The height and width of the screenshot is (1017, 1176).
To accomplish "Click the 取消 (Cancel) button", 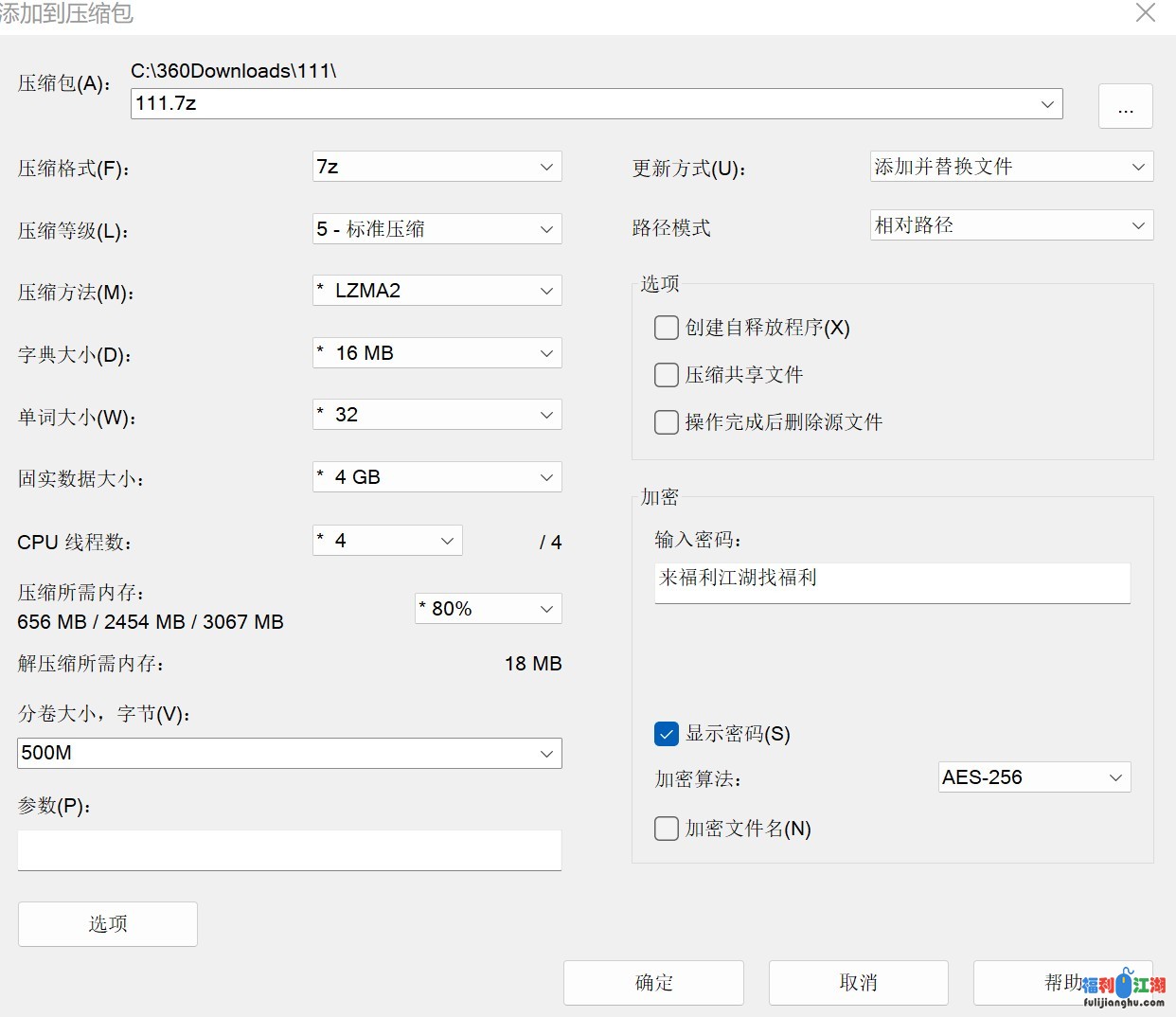I will click(858, 983).
